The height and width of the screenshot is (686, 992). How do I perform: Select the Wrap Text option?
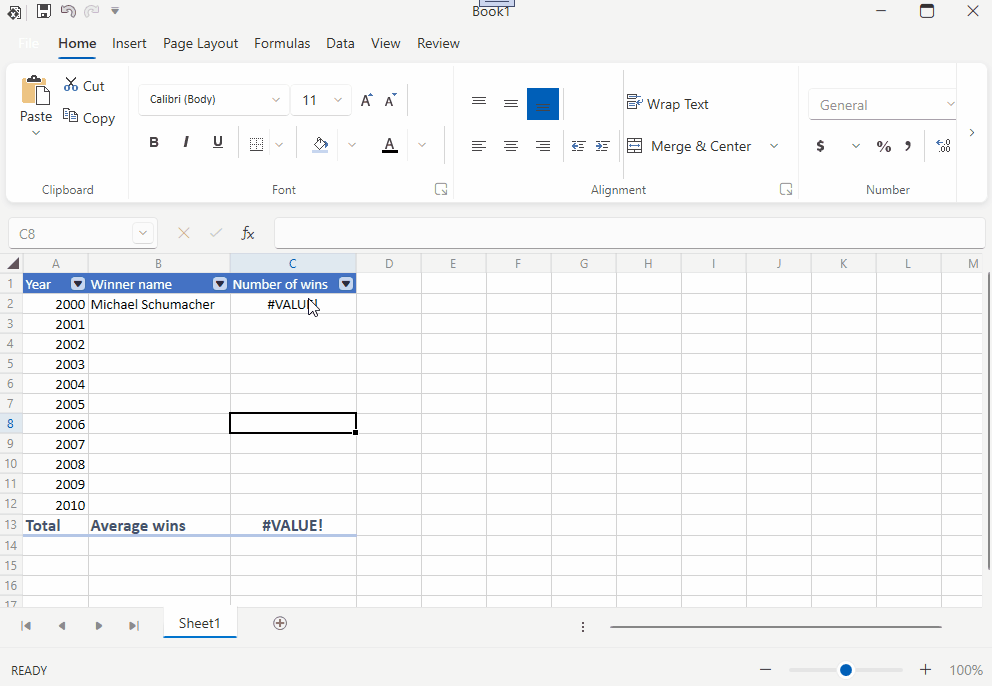point(668,103)
